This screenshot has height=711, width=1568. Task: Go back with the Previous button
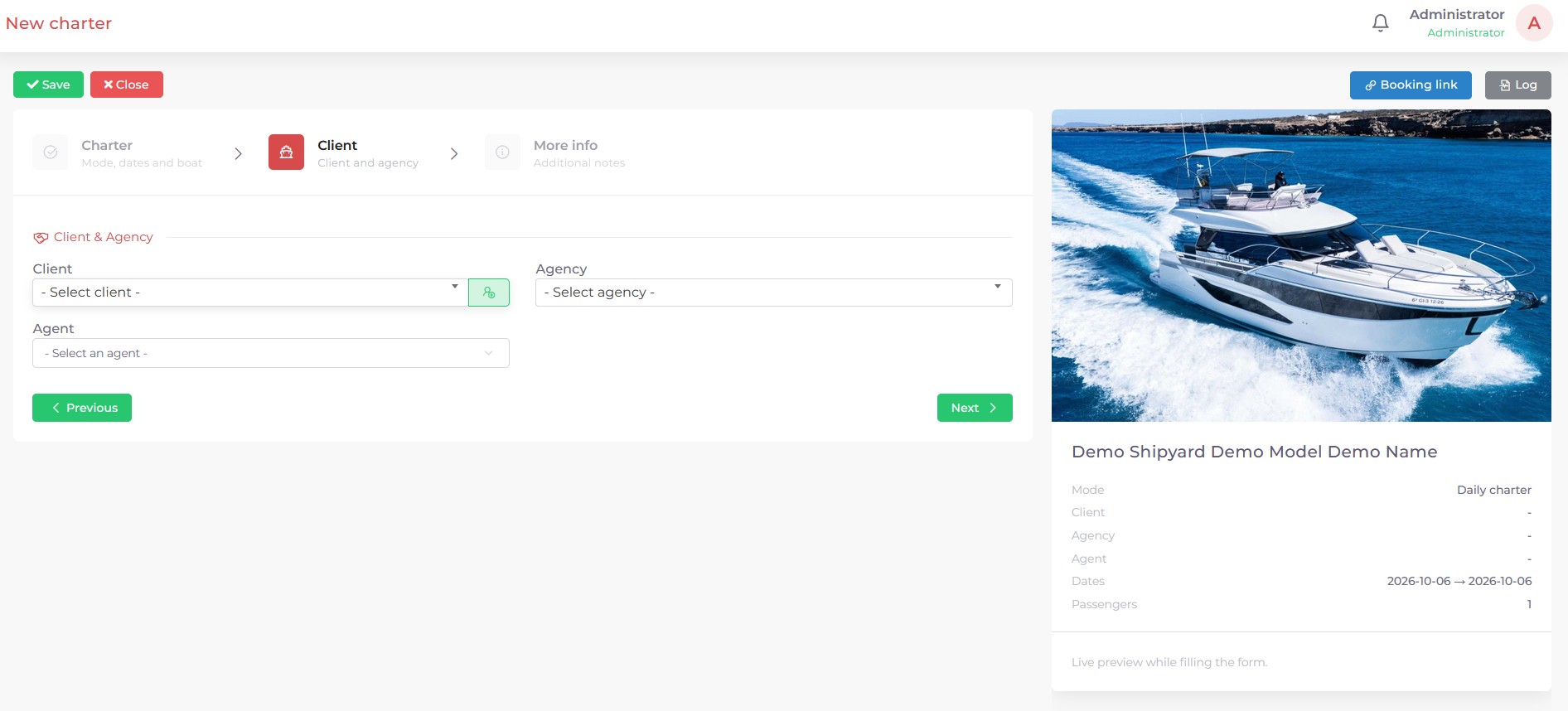click(82, 408)
